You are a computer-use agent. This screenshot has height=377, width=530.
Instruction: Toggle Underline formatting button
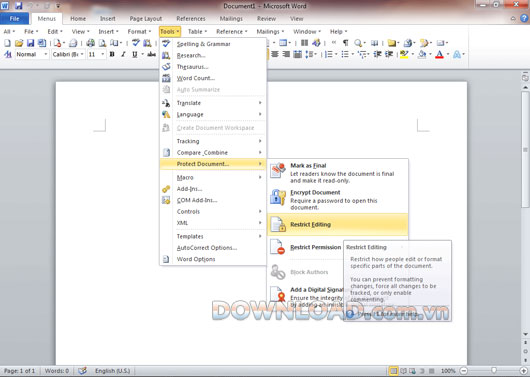click(x=135, y=54)
